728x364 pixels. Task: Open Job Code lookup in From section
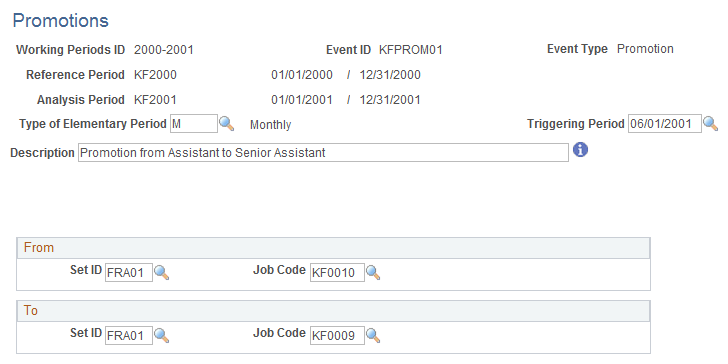pos(373,273)
